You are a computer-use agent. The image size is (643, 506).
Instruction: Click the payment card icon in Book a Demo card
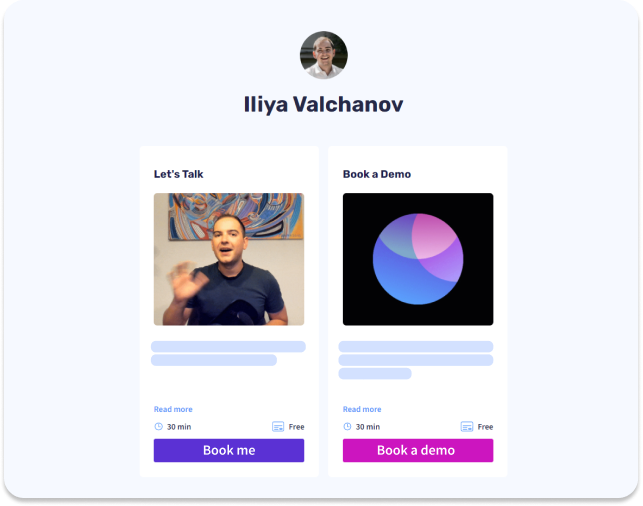pyautogui.click(x=467, y=426)
